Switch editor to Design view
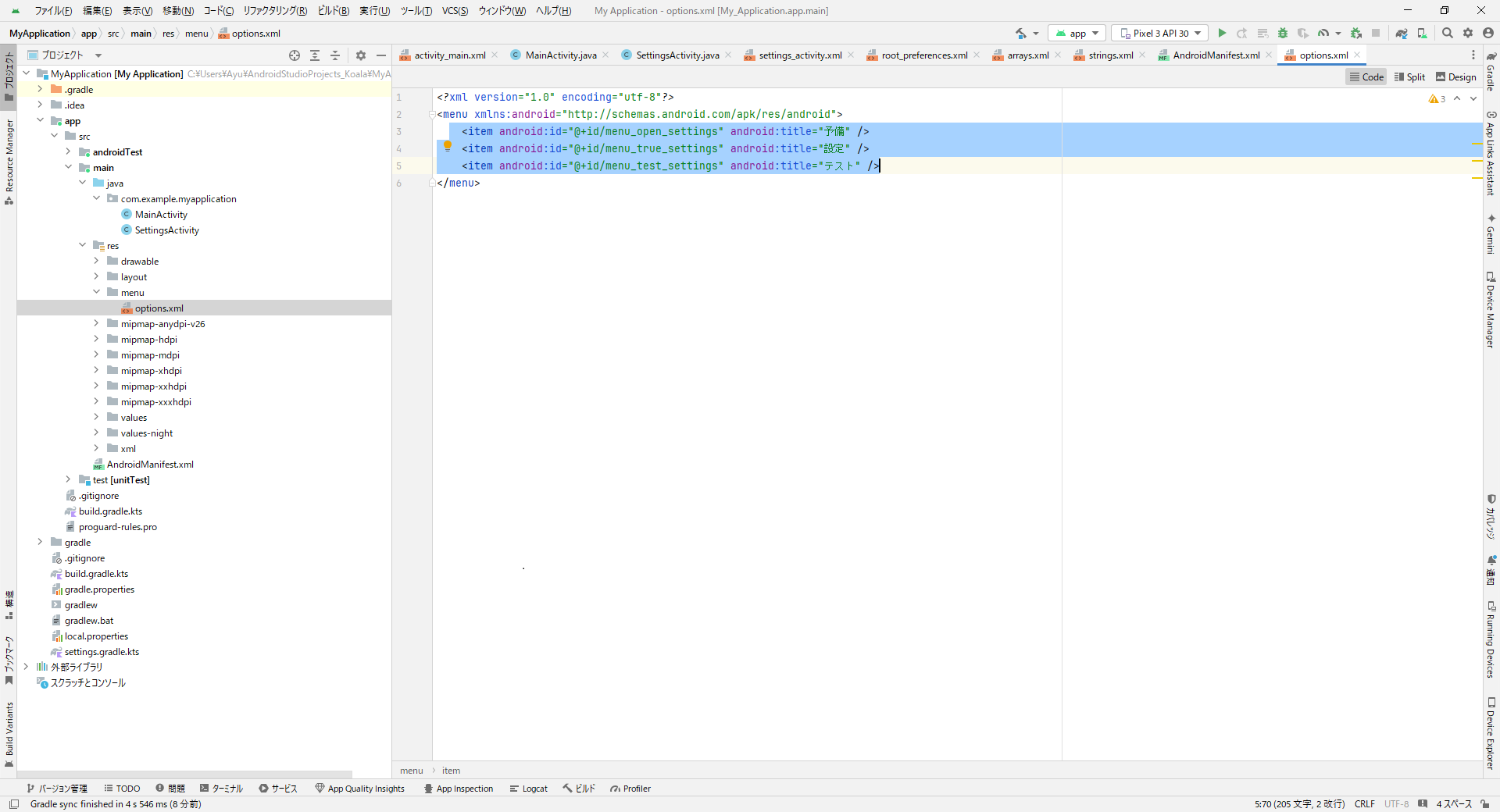This screenshot has width=1500, height=812. click(x=1456, y=77)
